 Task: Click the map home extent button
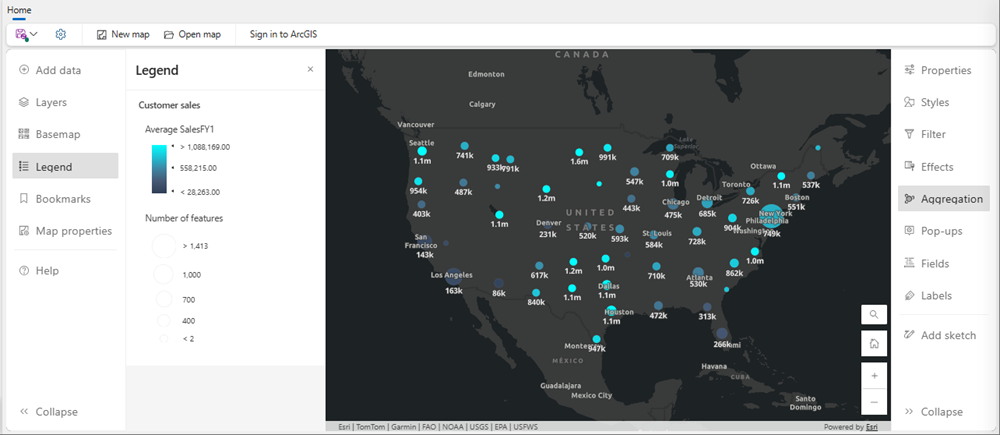(x=874, y=343)
